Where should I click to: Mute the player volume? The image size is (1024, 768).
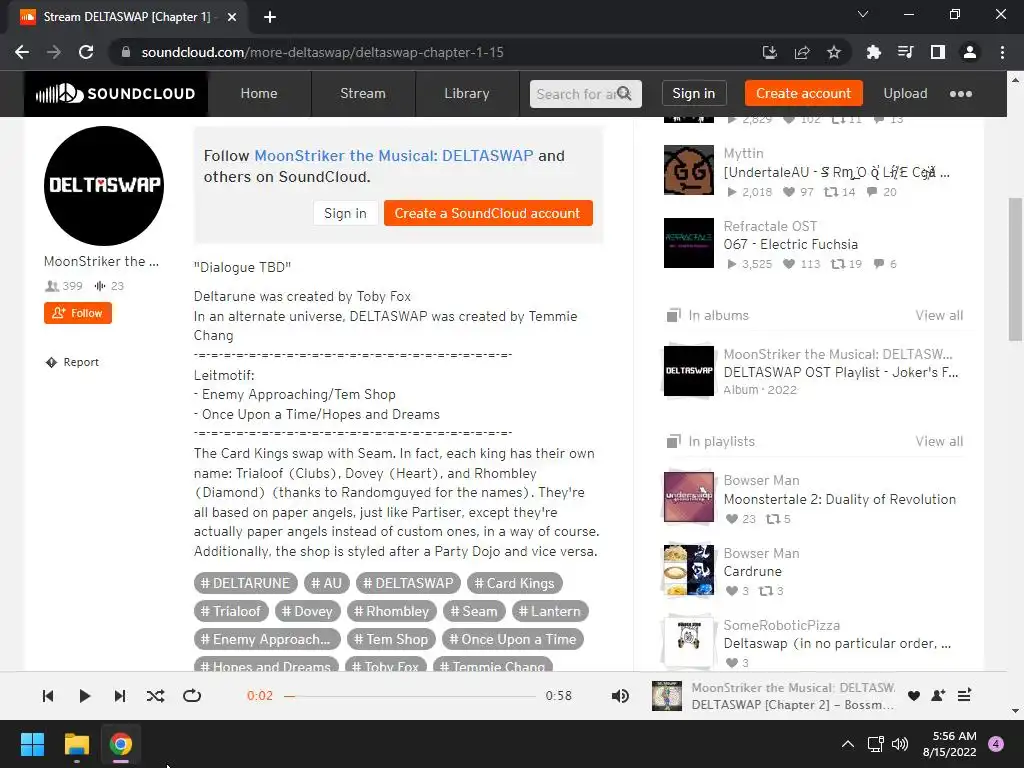click(x=620, y=696)
